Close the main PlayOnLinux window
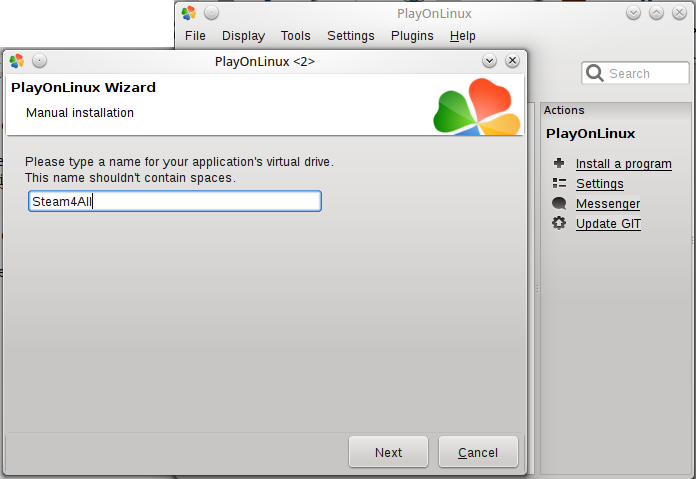Viewport: 696px width, 479px height. pyautogui.click(x=680, y=13)
